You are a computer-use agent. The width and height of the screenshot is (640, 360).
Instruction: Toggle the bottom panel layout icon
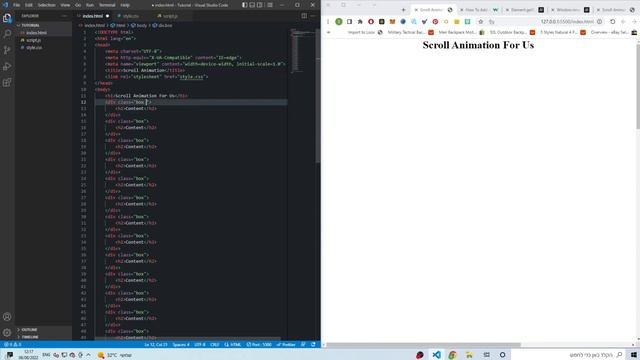[x=252, y=5]
